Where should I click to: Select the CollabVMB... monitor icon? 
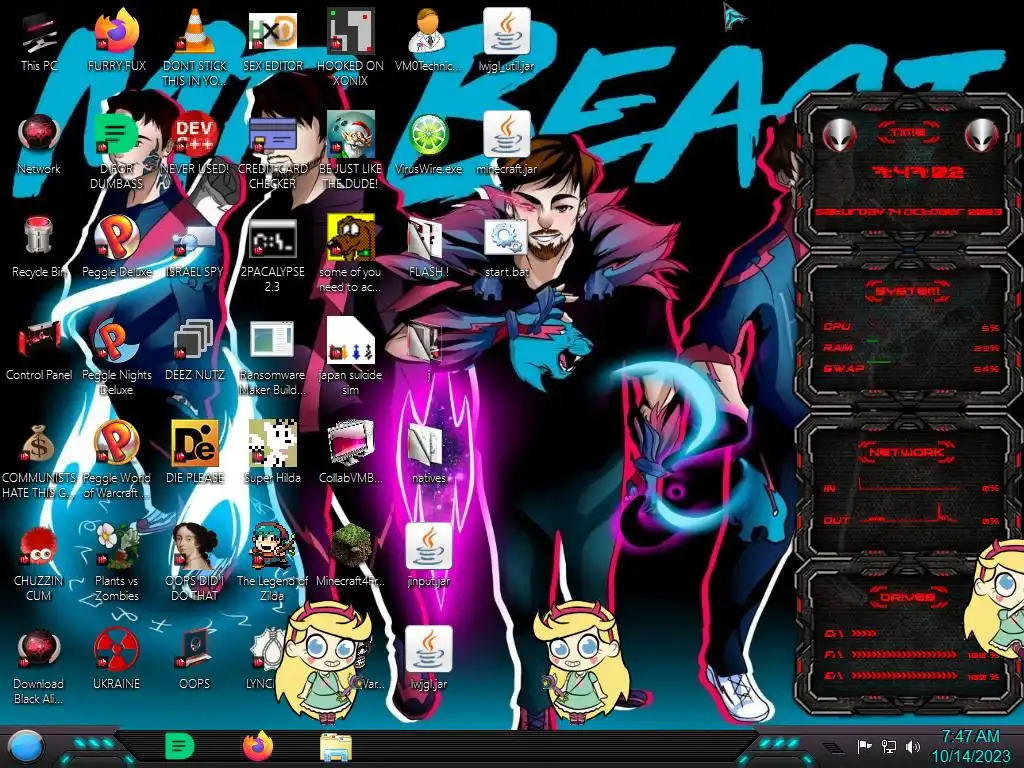tap(350, 445)
